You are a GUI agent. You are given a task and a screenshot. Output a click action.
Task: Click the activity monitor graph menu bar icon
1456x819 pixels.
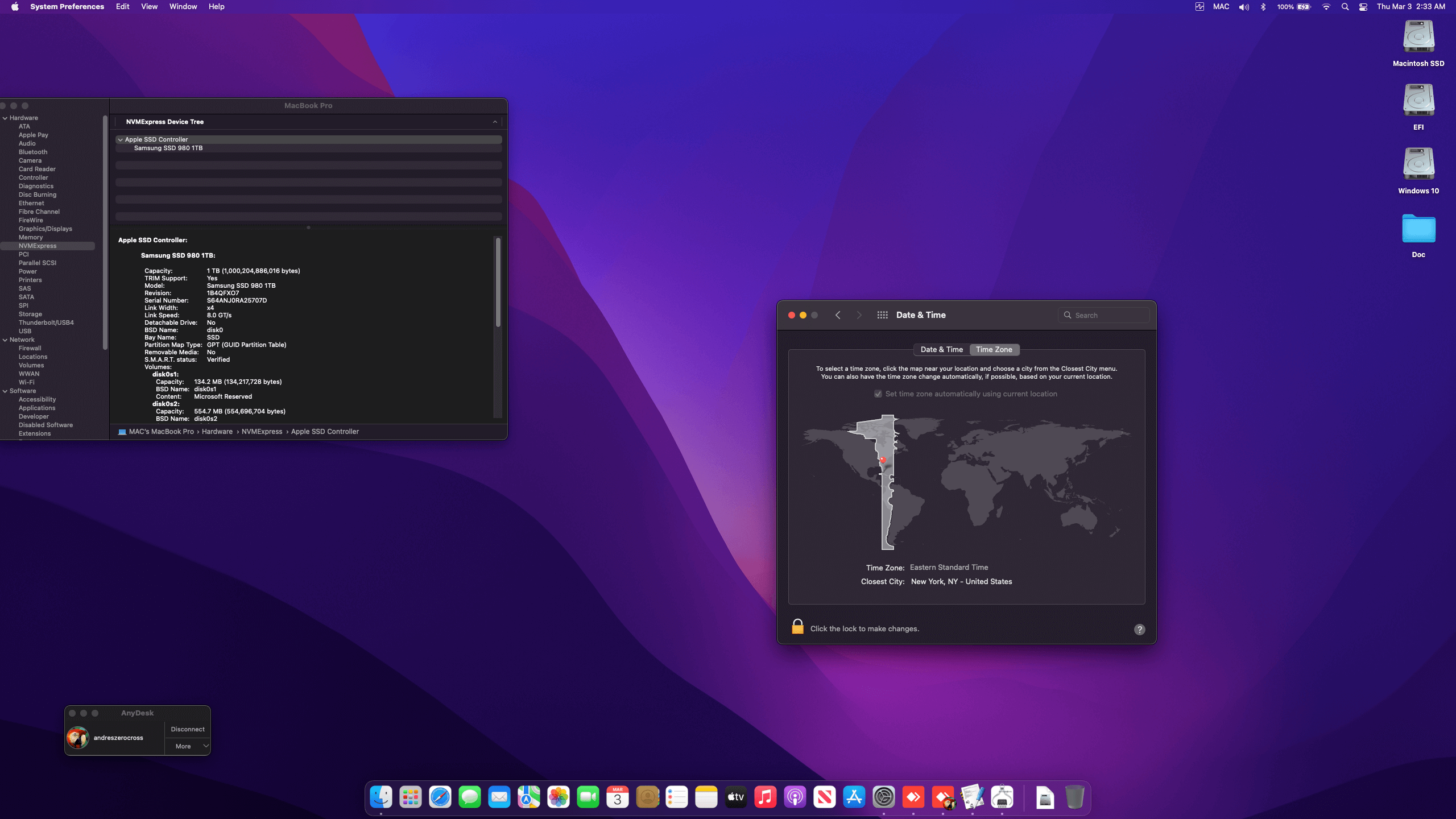coord(1199,7)
